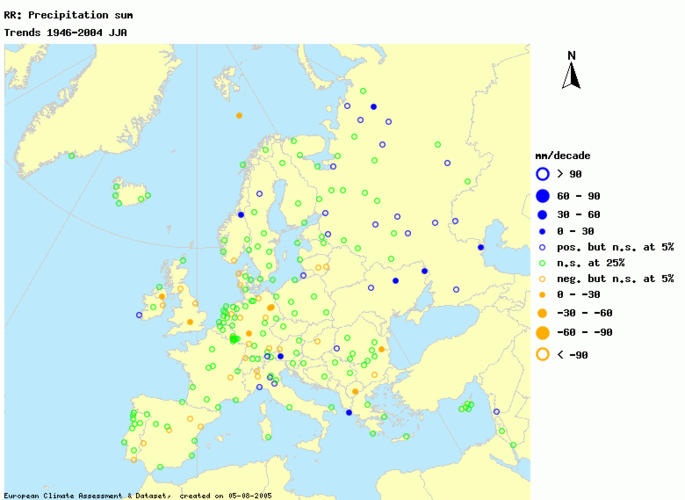The image size is (685, 500).
Task: Click the '-60 - -90' large orange legend dot
Action: tap(541, 332)
